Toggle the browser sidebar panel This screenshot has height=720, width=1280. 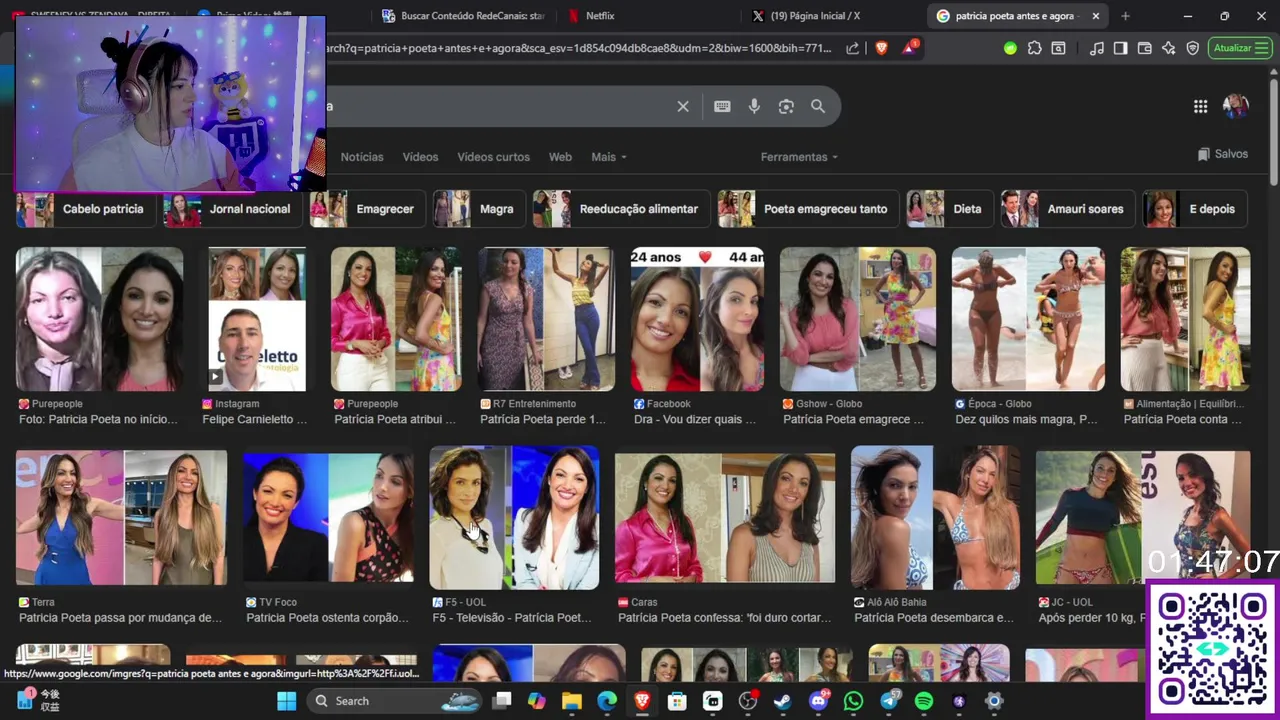coord(1120,48)
